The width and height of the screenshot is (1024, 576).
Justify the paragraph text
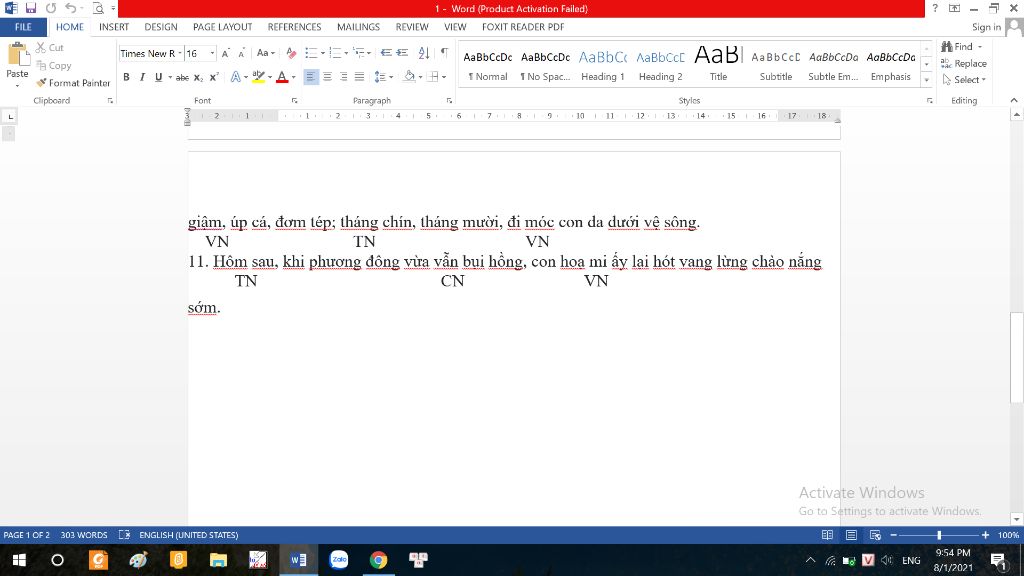click(x=359, y=77)
